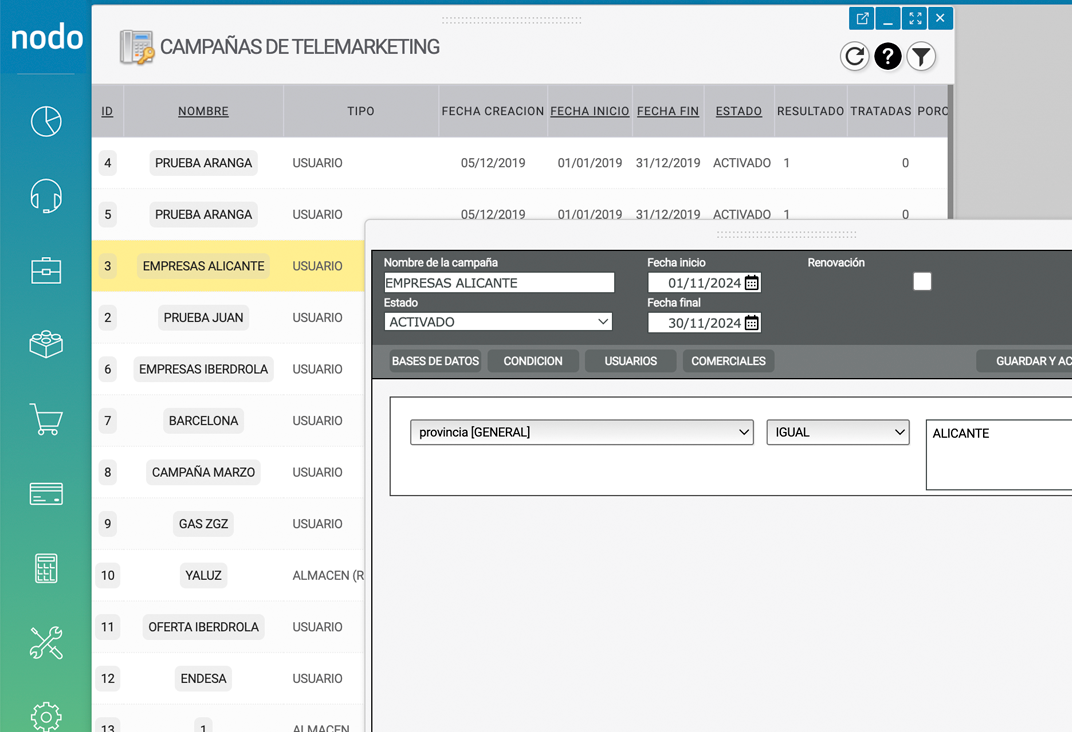Sort table by FECHA FIN header
Screen dimensions: 1072x732
[668, 111]
